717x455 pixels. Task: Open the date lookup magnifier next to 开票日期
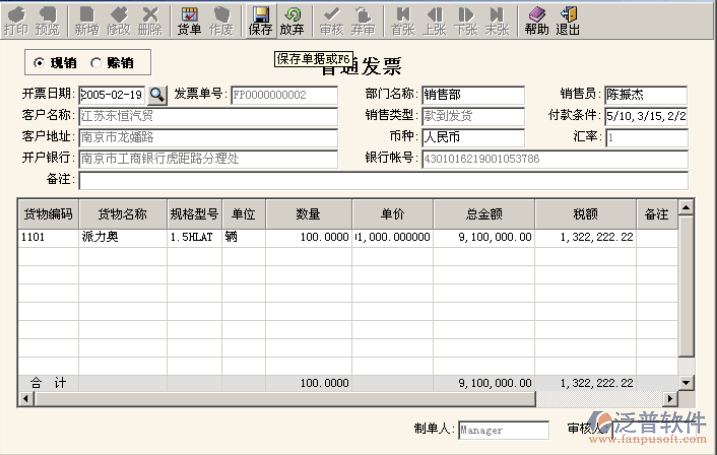click(x=158, y=95)
